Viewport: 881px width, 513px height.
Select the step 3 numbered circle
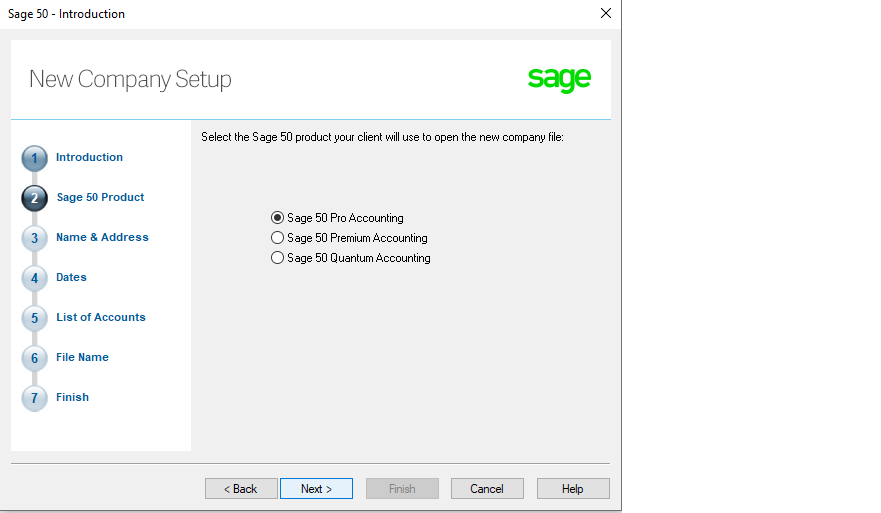click(34, 238)
